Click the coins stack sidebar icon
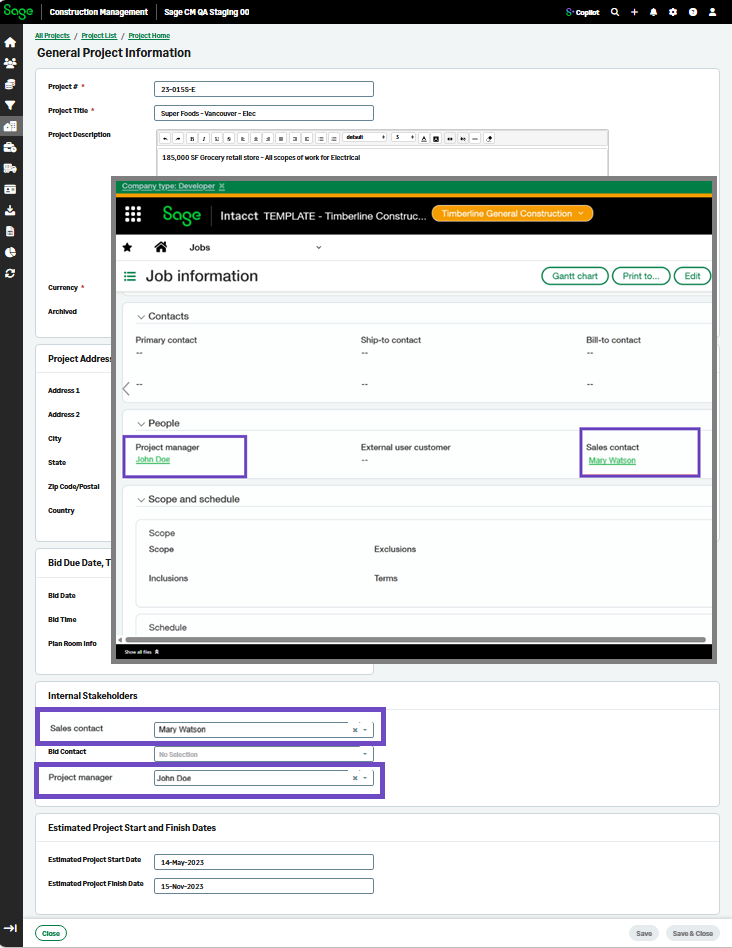The height and width of the screenshot is (948, 732). tap(10, 84)
